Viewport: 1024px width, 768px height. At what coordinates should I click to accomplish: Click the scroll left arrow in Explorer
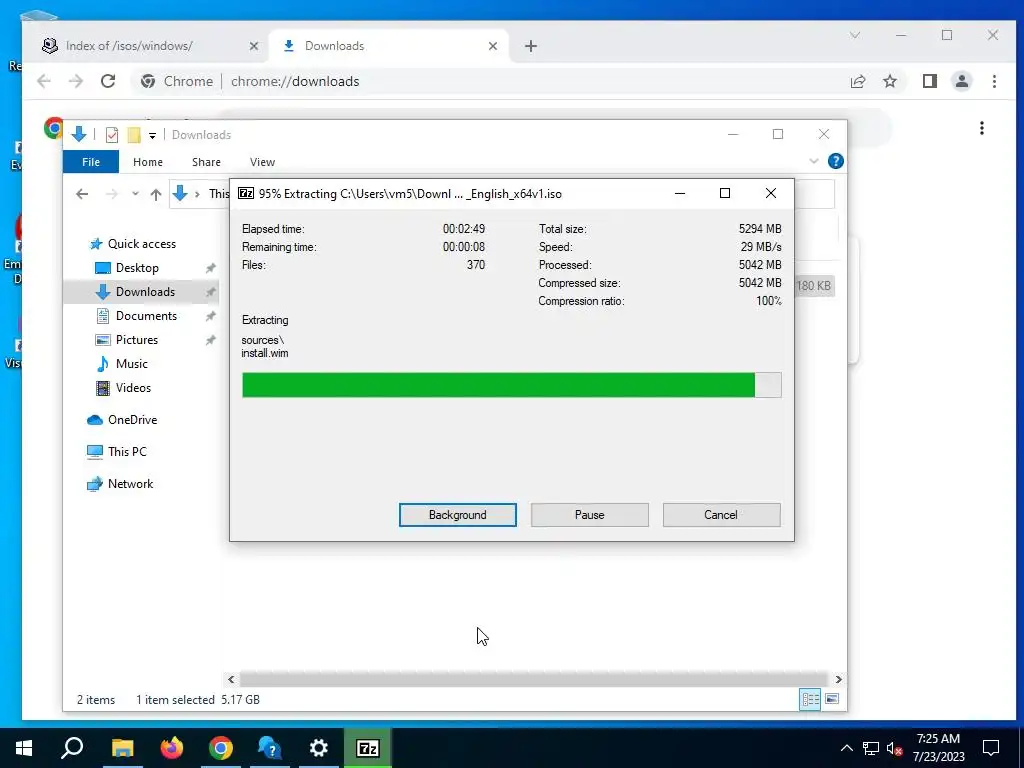click(231, 679)
